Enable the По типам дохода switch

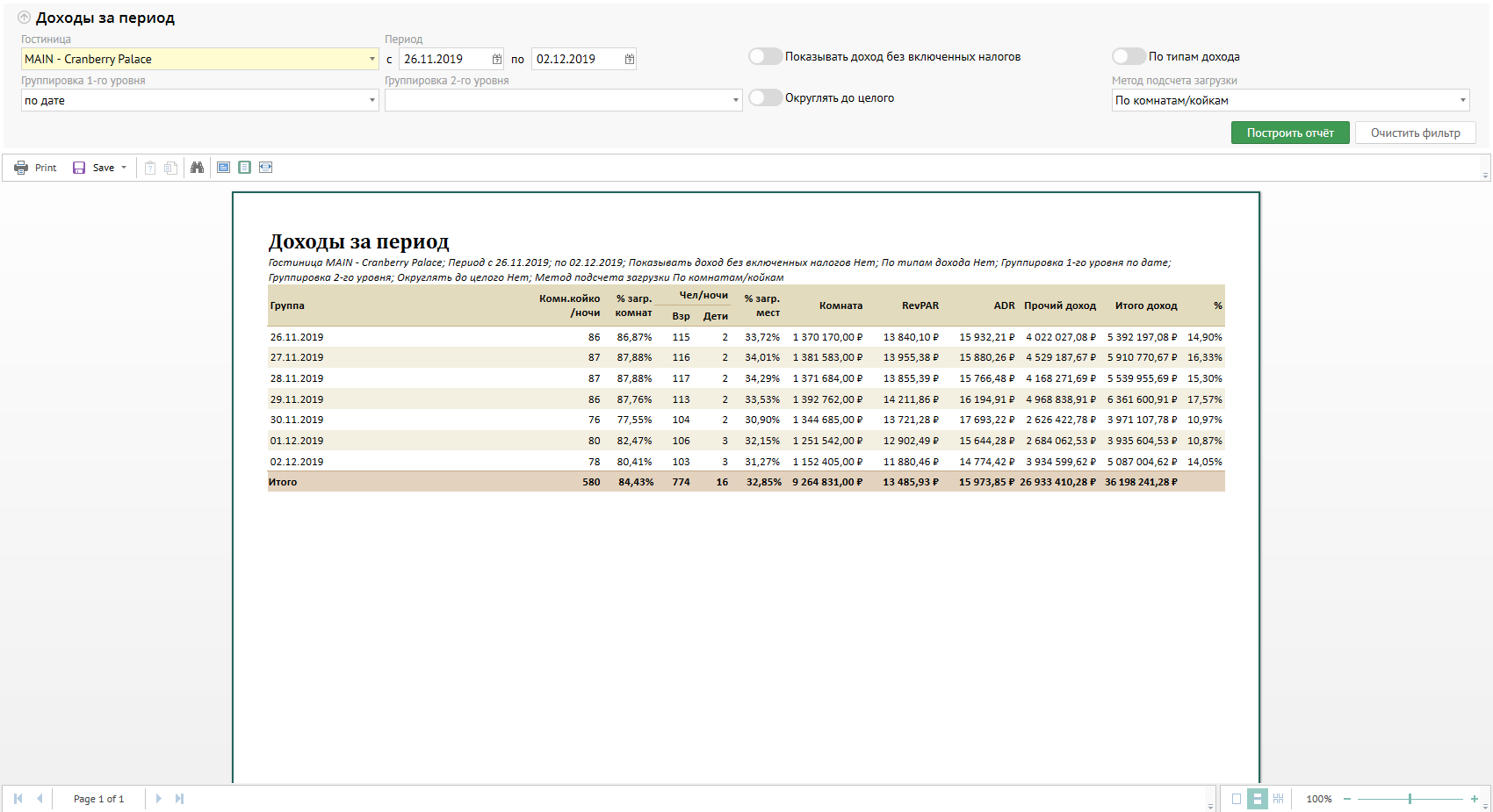click(x=1129, y=56)
